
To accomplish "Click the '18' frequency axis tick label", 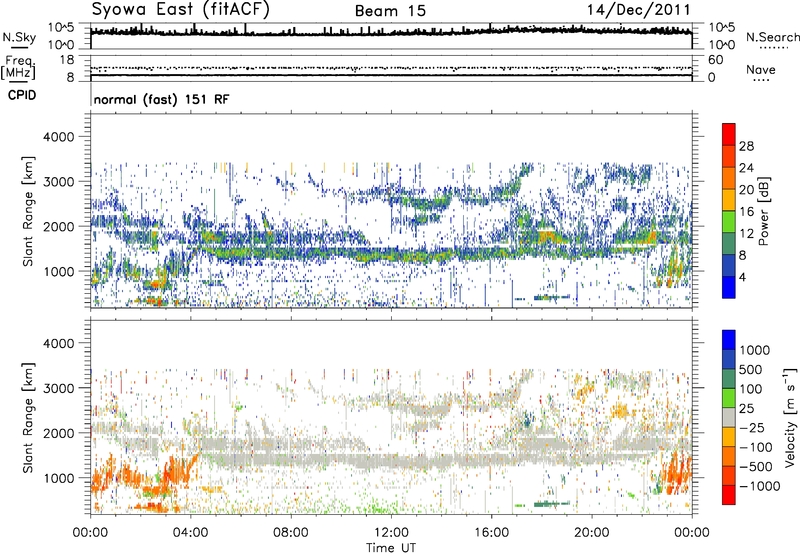I will pyautogui.click(x=67, y=59).
